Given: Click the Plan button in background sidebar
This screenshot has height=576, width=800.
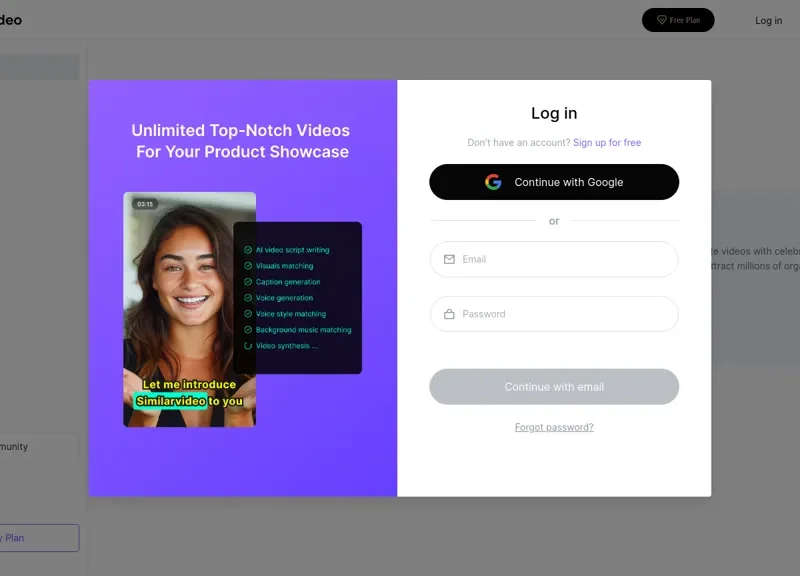Looking at the screenshot, I should (39, 538).
